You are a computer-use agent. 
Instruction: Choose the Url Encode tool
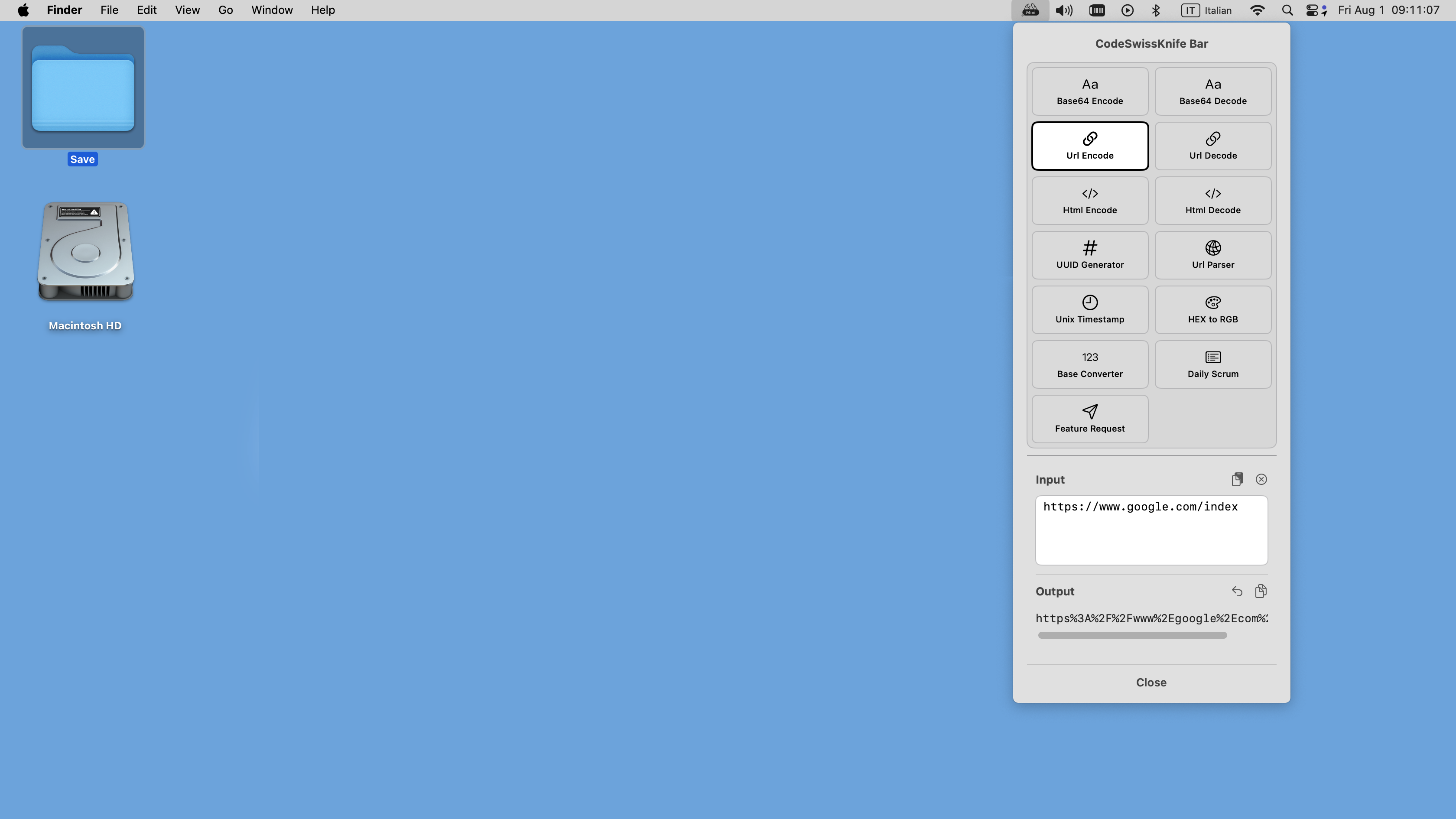(1090, 146)
